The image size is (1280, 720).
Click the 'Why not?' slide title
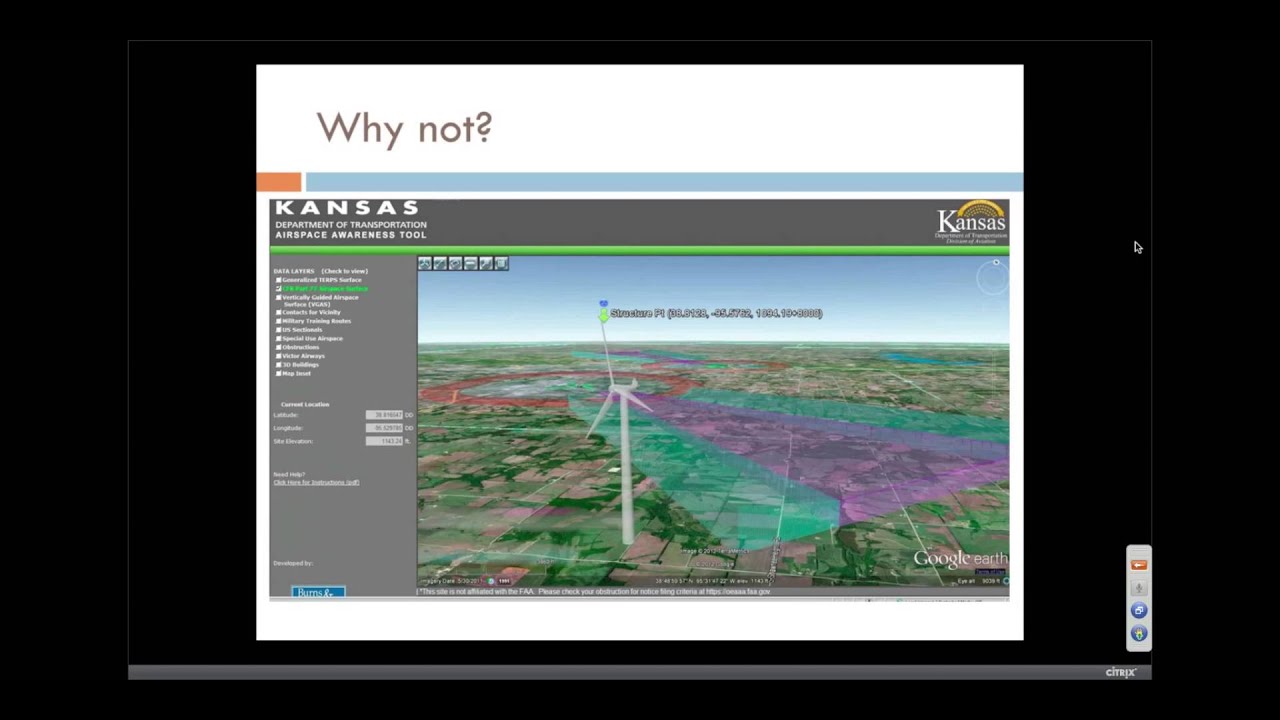click(x=404, y=128)
